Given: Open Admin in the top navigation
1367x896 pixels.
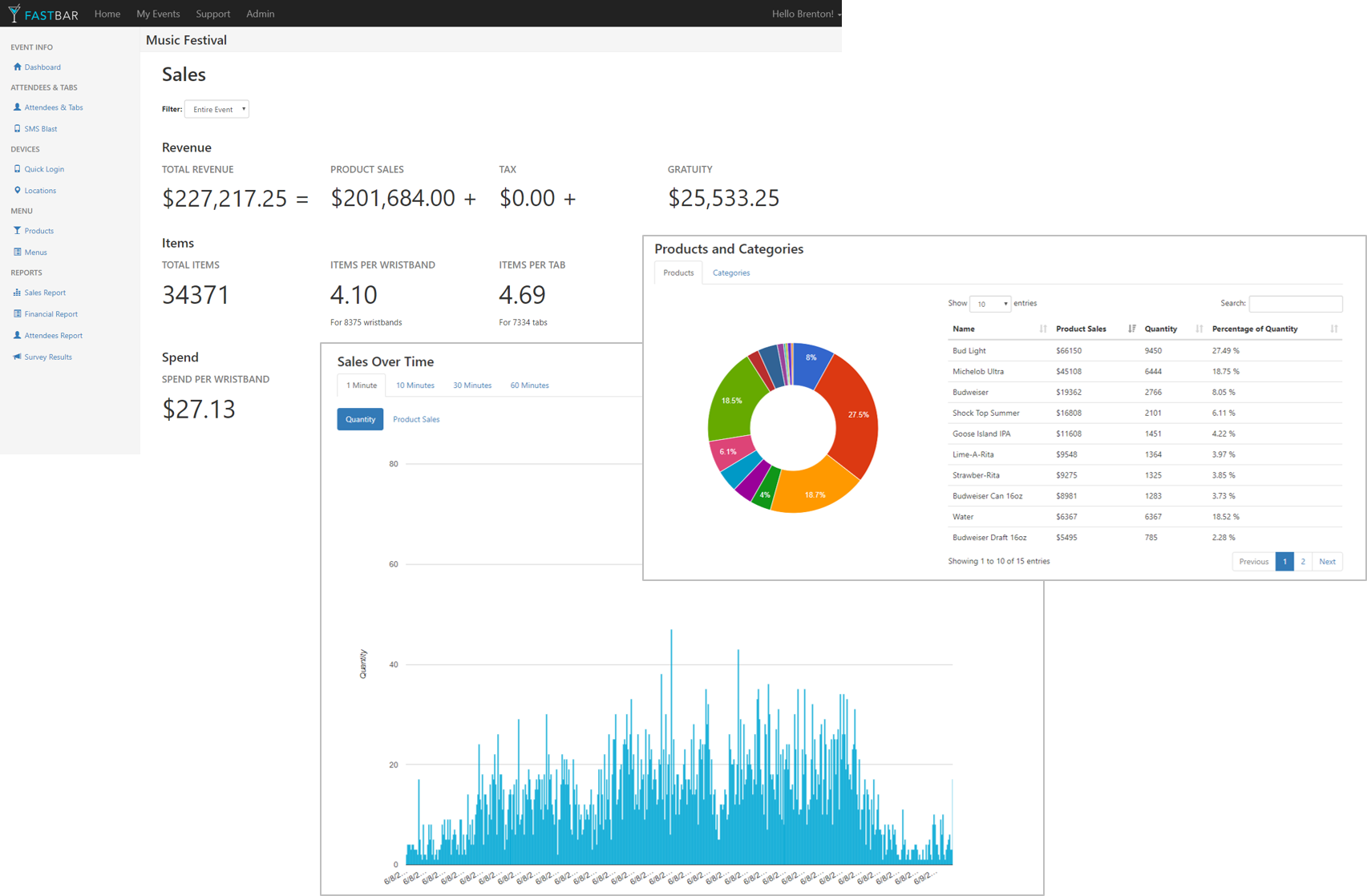Looking at the screenshot, I should (x=260, y=14).
